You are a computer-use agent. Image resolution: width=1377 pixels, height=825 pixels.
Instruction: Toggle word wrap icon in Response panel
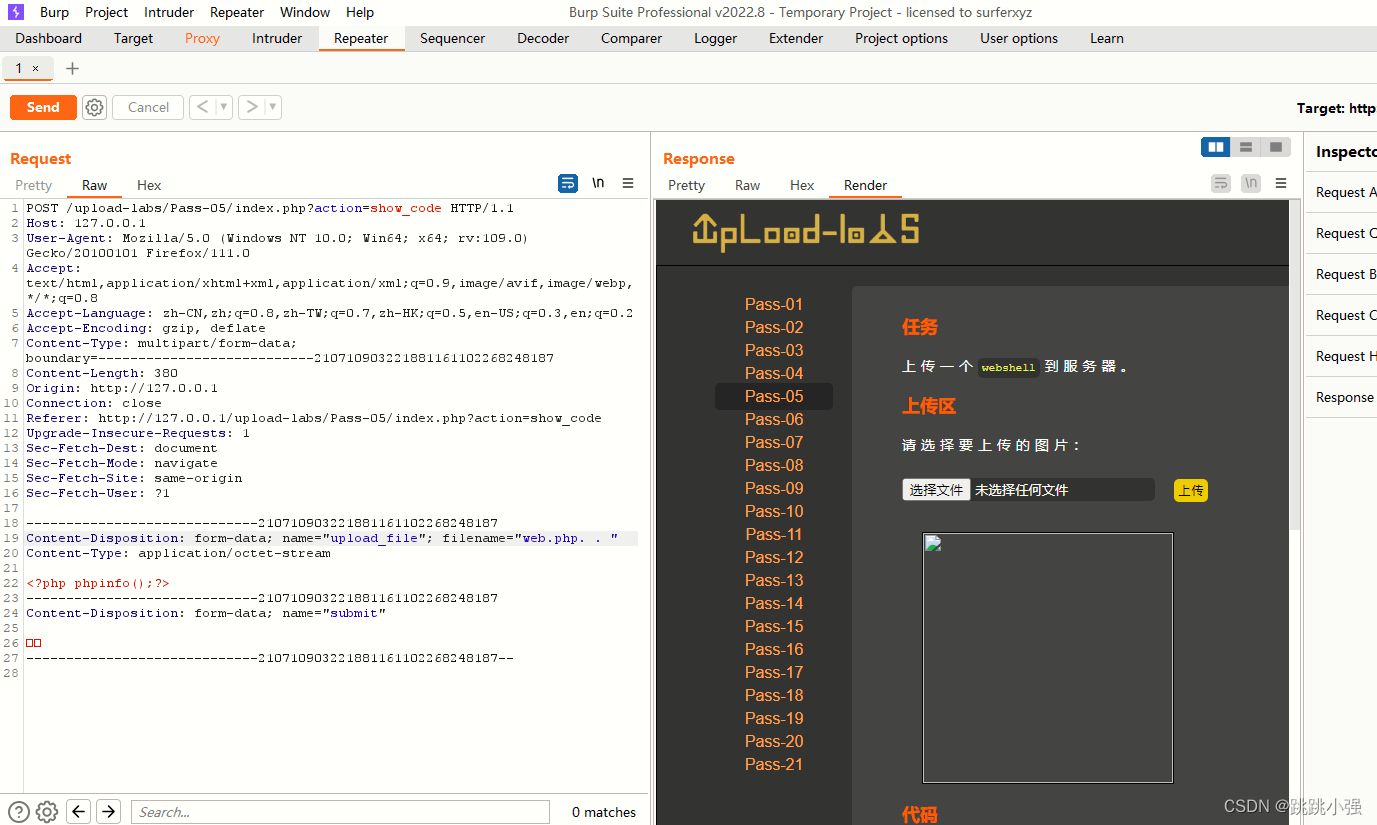tap(1221, 183)
